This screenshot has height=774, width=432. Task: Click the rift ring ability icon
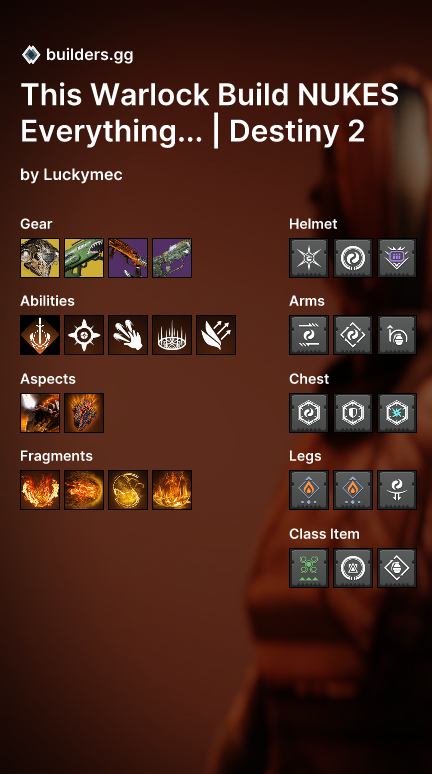pyautogui.click(x=172, y=335)
